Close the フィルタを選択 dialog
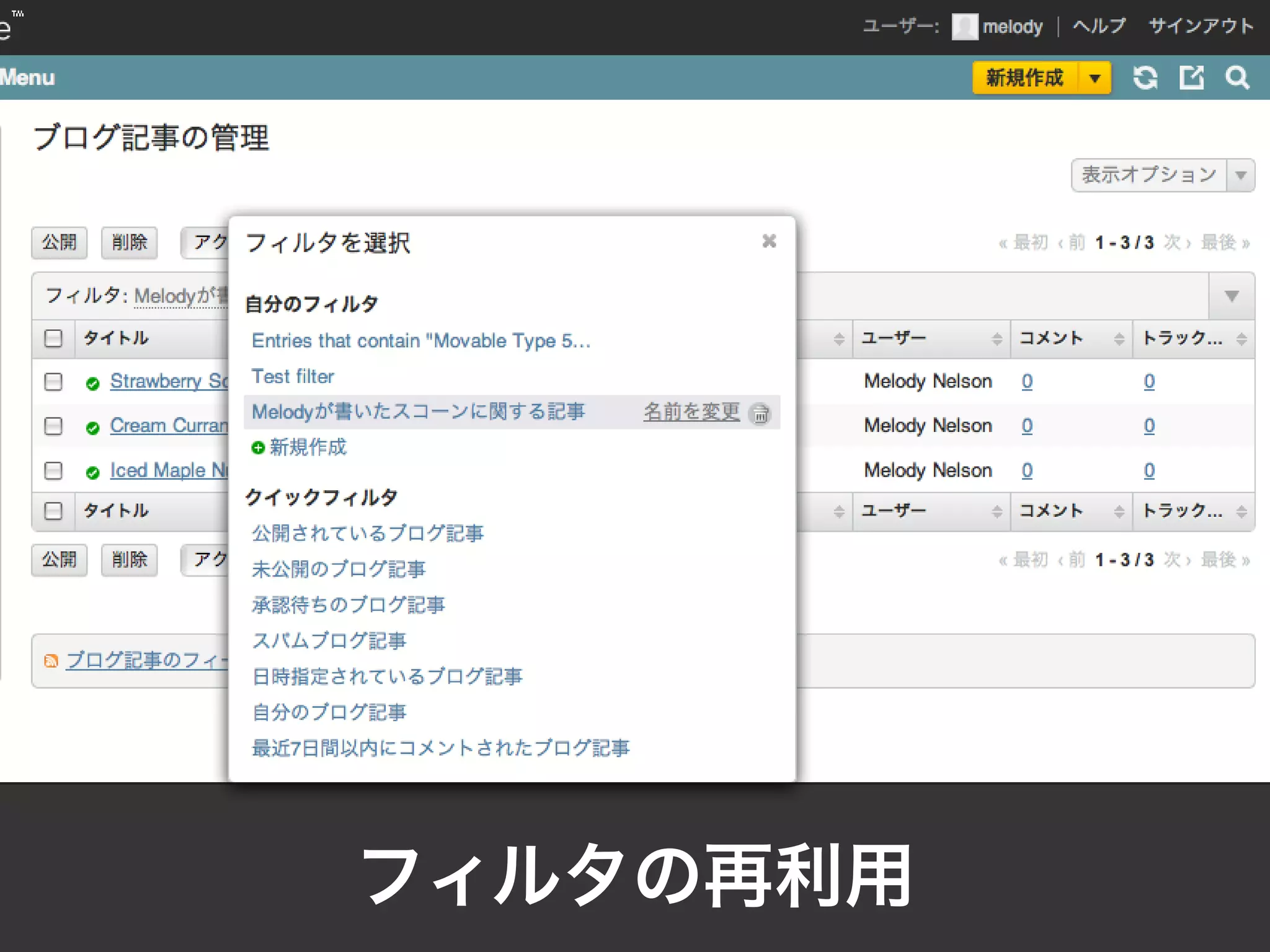1270x952 pixels. tap(769, 241)
